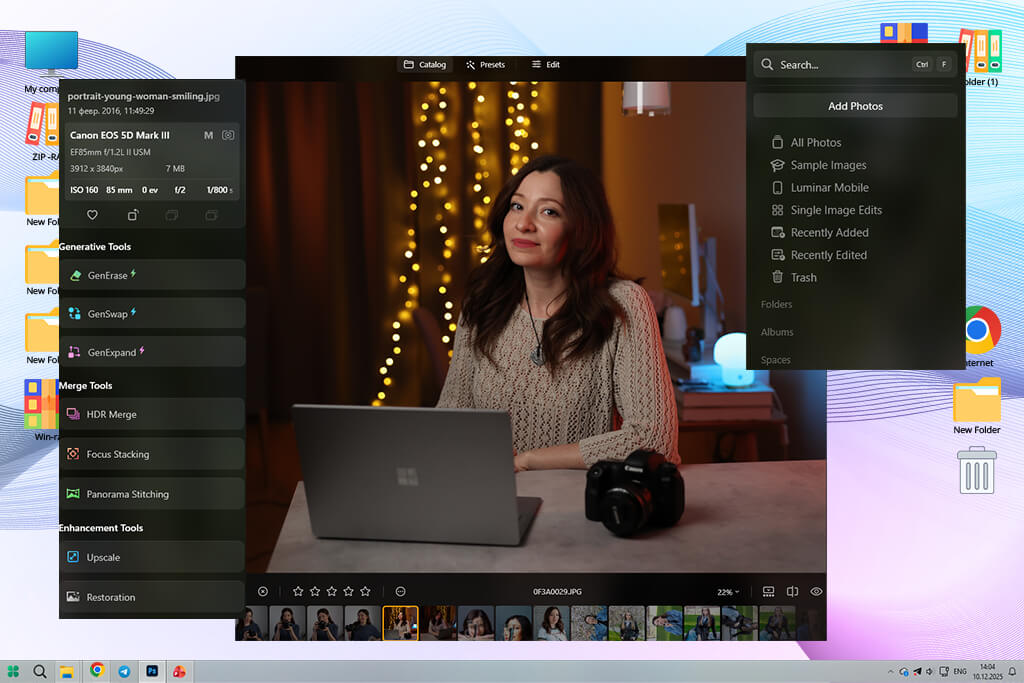Toggle the favorite heart icon

[92, 215]
